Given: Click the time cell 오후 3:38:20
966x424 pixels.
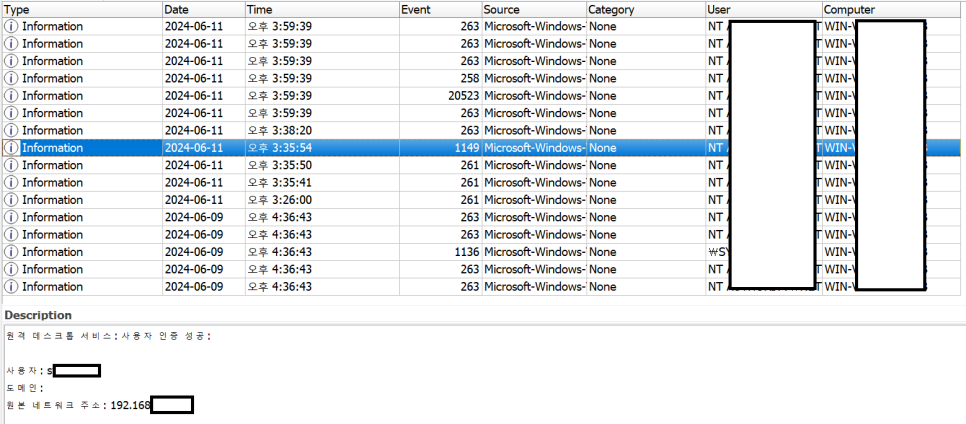Looking at the screenshot, I should pos(322,131).
